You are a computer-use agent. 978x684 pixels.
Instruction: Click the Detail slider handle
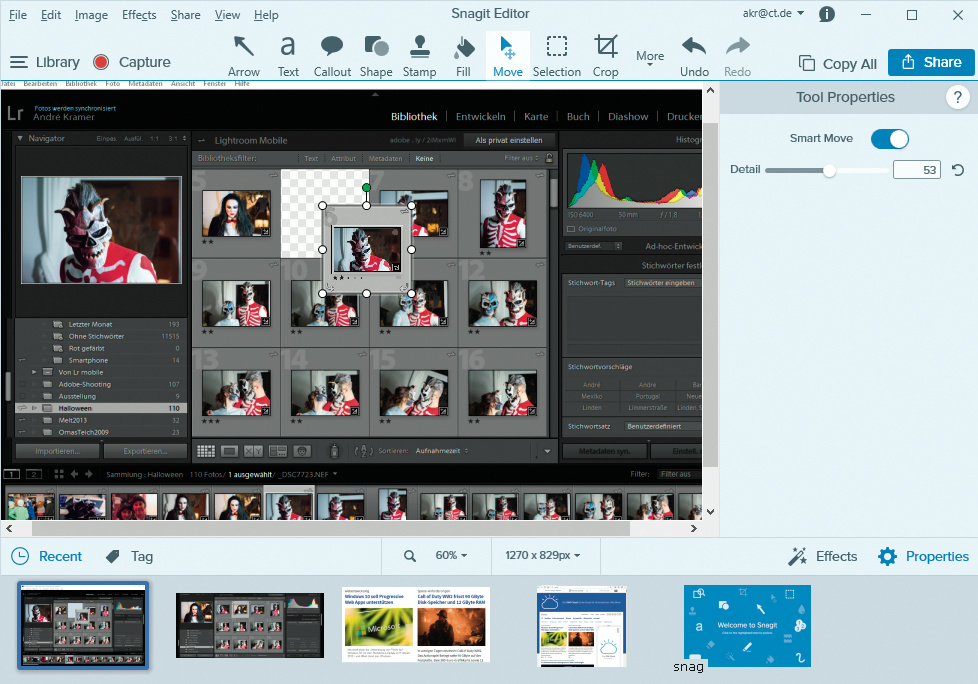(829, 171)
